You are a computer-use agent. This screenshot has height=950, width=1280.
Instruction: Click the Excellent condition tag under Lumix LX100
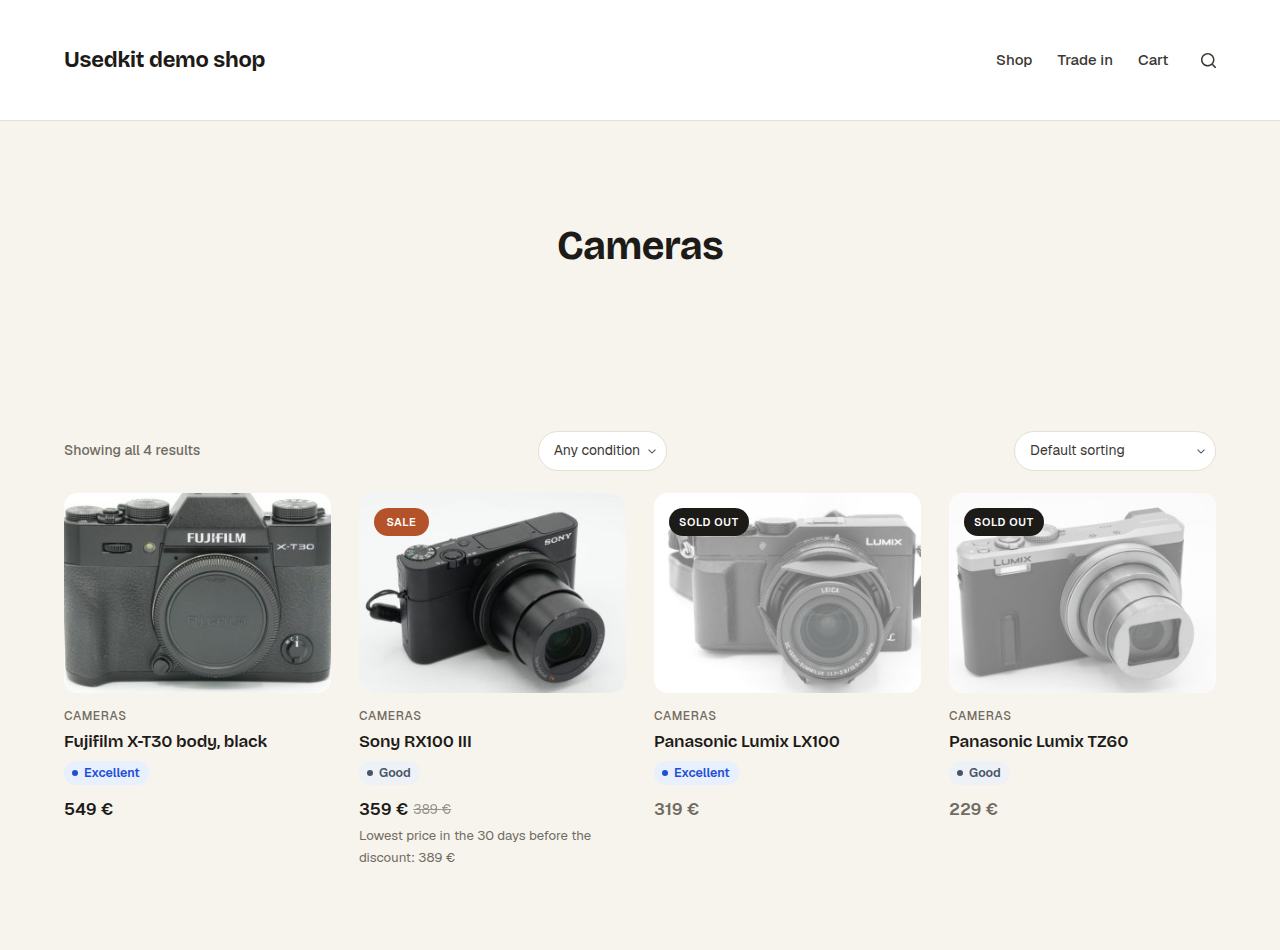(696, 773)
